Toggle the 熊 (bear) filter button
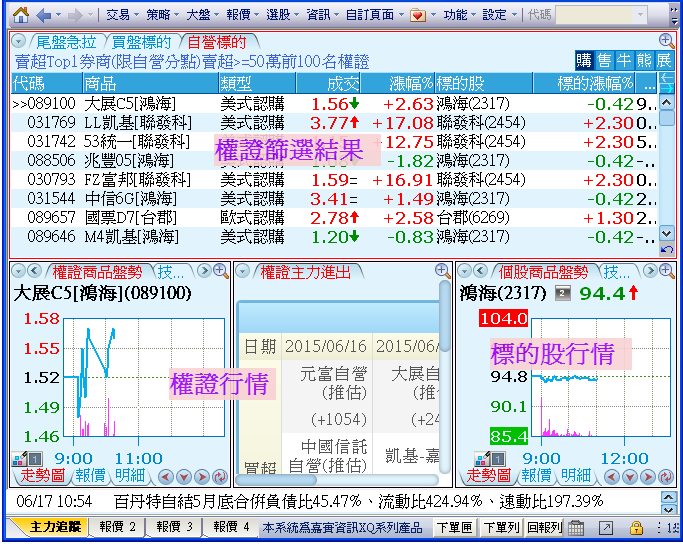 click(644, 61)
